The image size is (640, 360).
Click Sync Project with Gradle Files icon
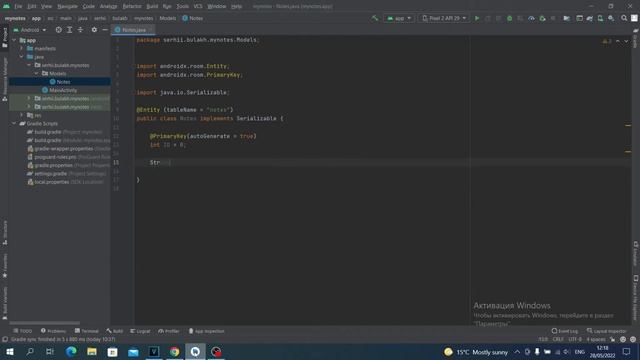(x=590, y=18)
